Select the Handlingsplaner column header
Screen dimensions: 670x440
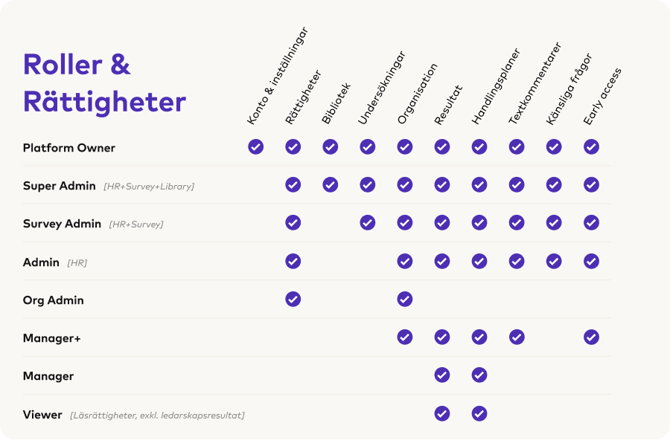[496, 87]
